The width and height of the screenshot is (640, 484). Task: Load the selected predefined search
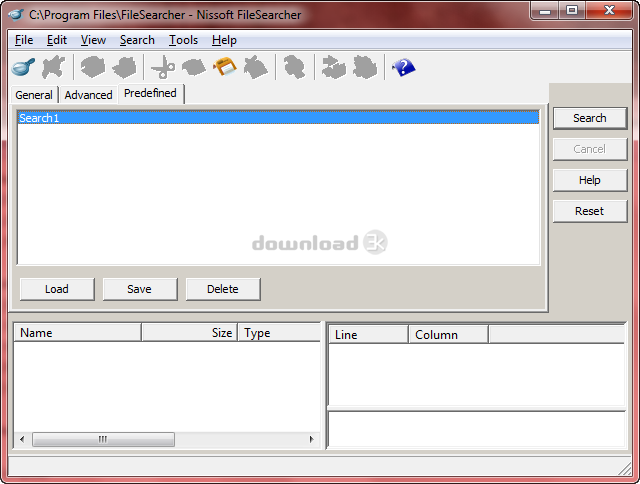(57, 289)
